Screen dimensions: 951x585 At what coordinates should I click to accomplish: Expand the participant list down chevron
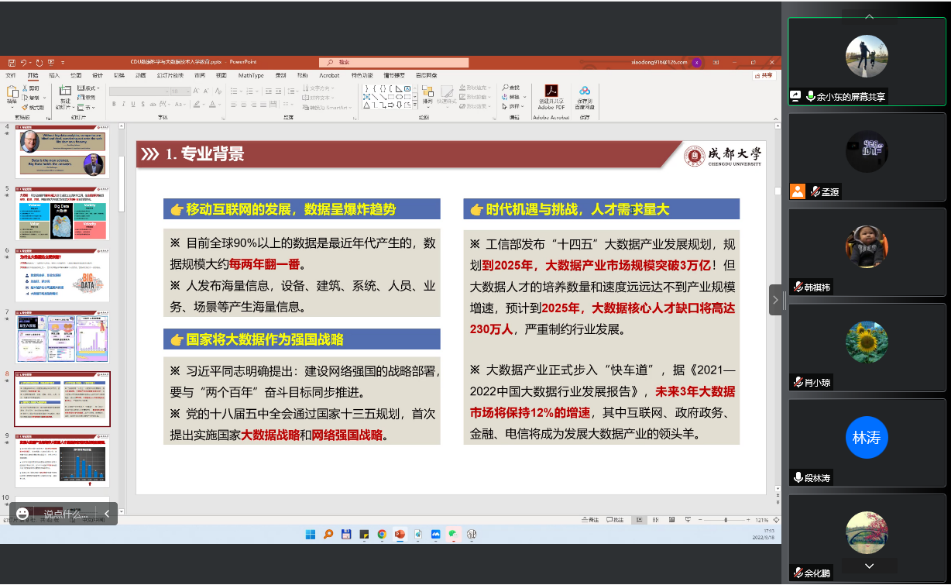click(x=868, y=565)
